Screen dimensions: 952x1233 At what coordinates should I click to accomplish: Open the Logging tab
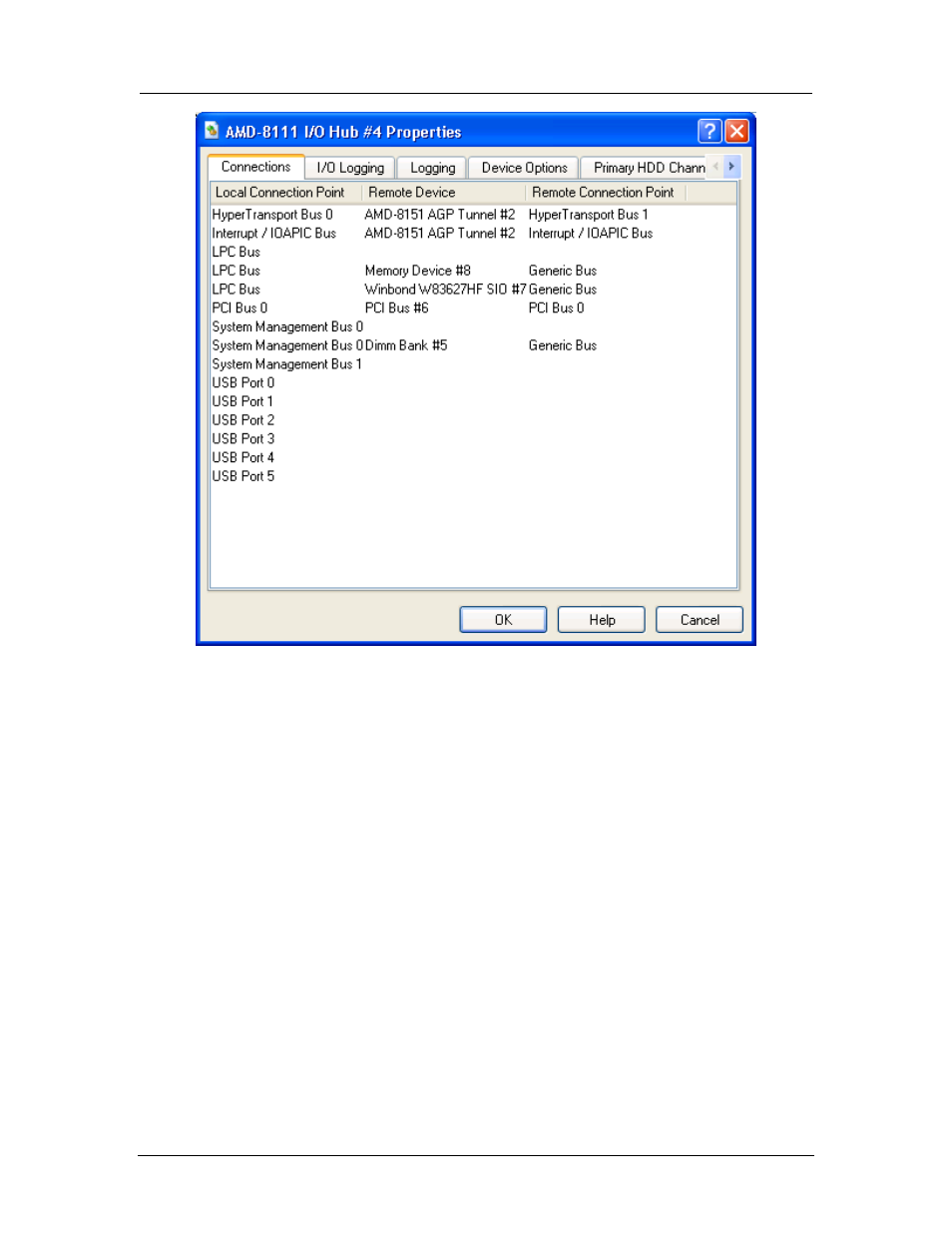pyautogui.click(x=432, y=168)
